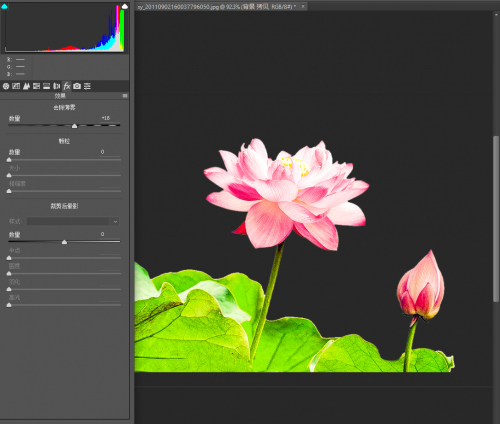
Task: Toggle the highlight clipping warning triangle
Action: (x=125, y=6)
